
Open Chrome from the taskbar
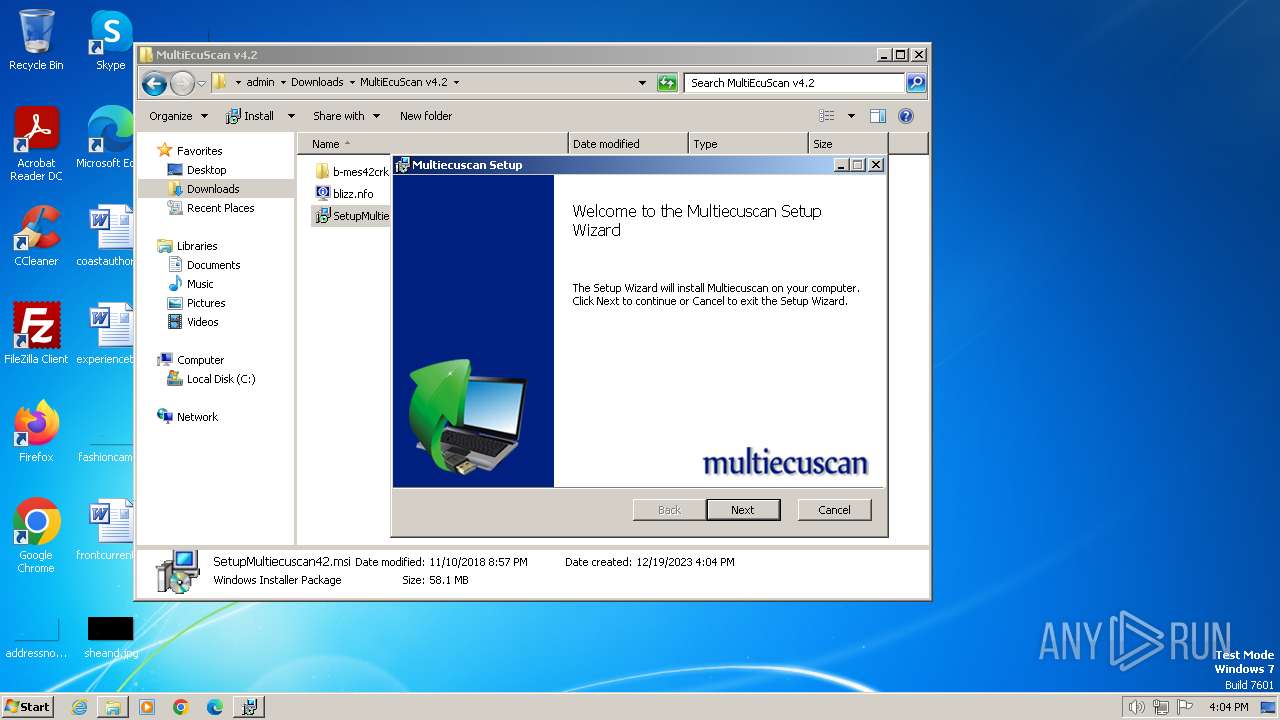coord(181,707)
